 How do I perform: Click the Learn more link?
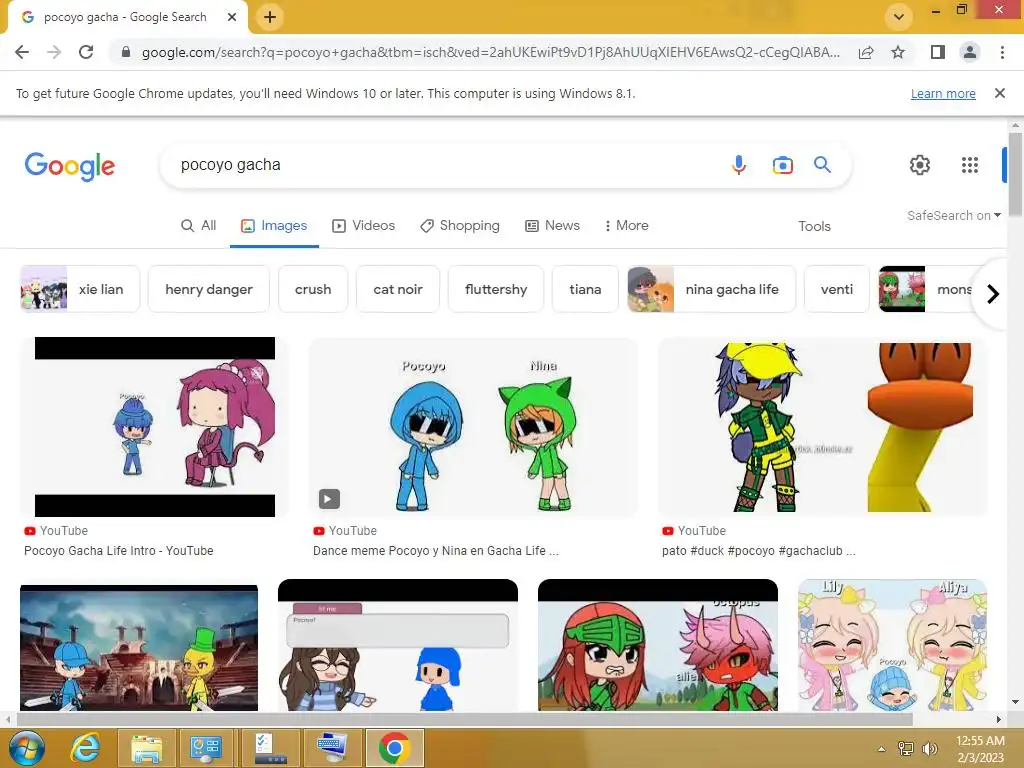[x=943, y=93]
